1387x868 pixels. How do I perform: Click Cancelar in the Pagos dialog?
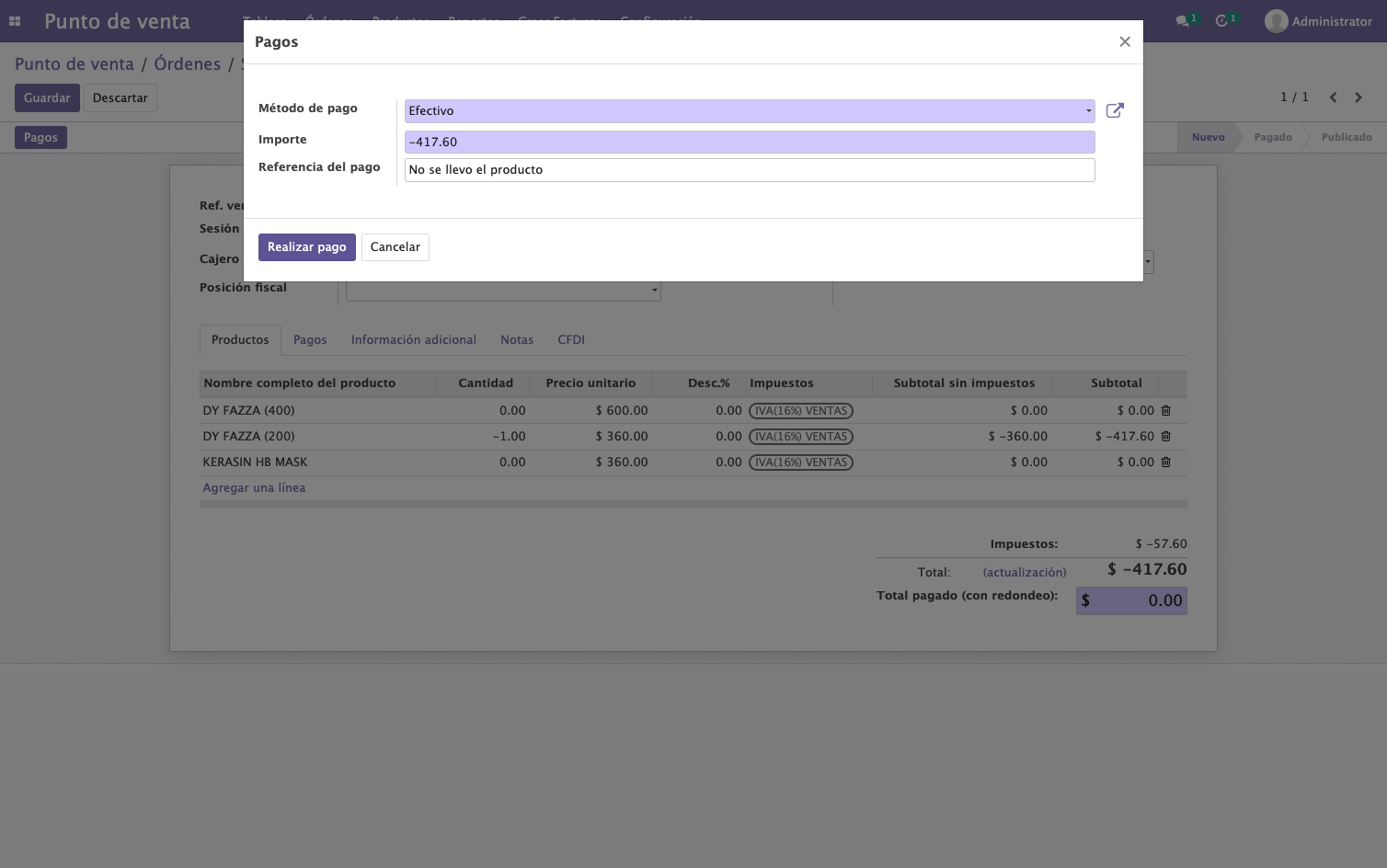coord(395,247)
